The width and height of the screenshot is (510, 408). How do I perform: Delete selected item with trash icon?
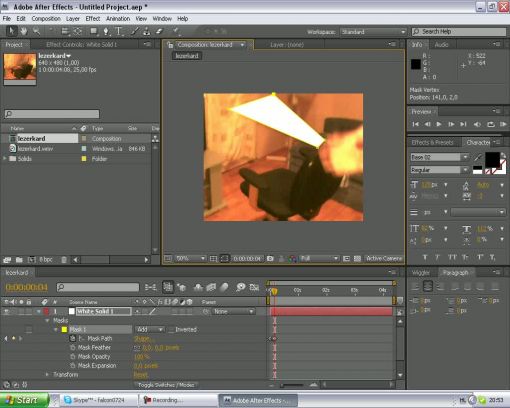pyautogui.click(x=64, y=260)
